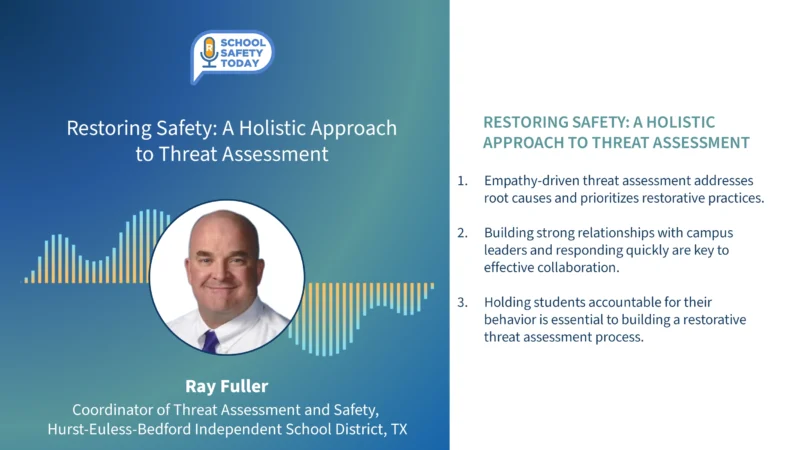Click the green heading 'RESTORING SAFETY: A HOLISTIC'

[599, 122]
